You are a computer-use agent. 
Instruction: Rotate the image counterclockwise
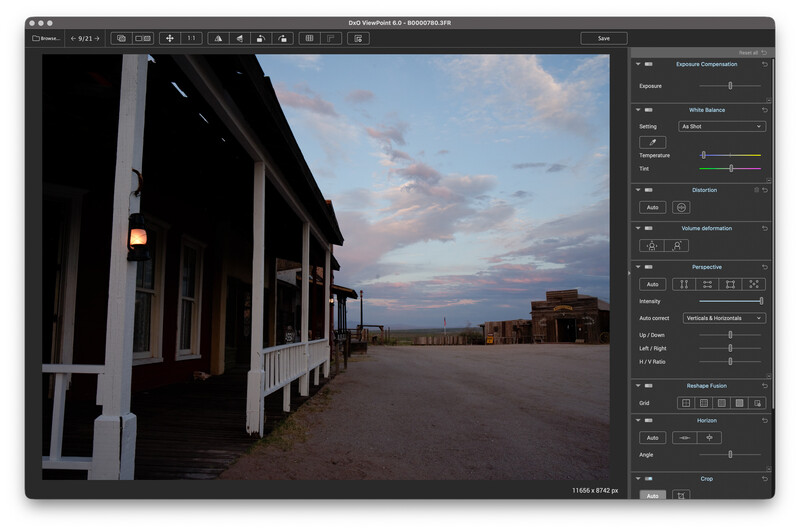261,38
